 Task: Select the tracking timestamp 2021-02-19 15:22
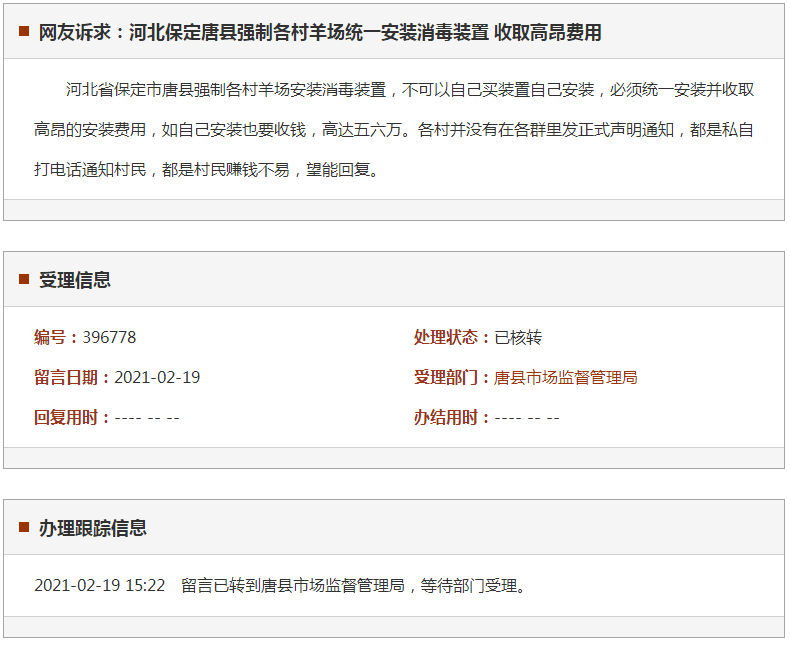point(99,585)
